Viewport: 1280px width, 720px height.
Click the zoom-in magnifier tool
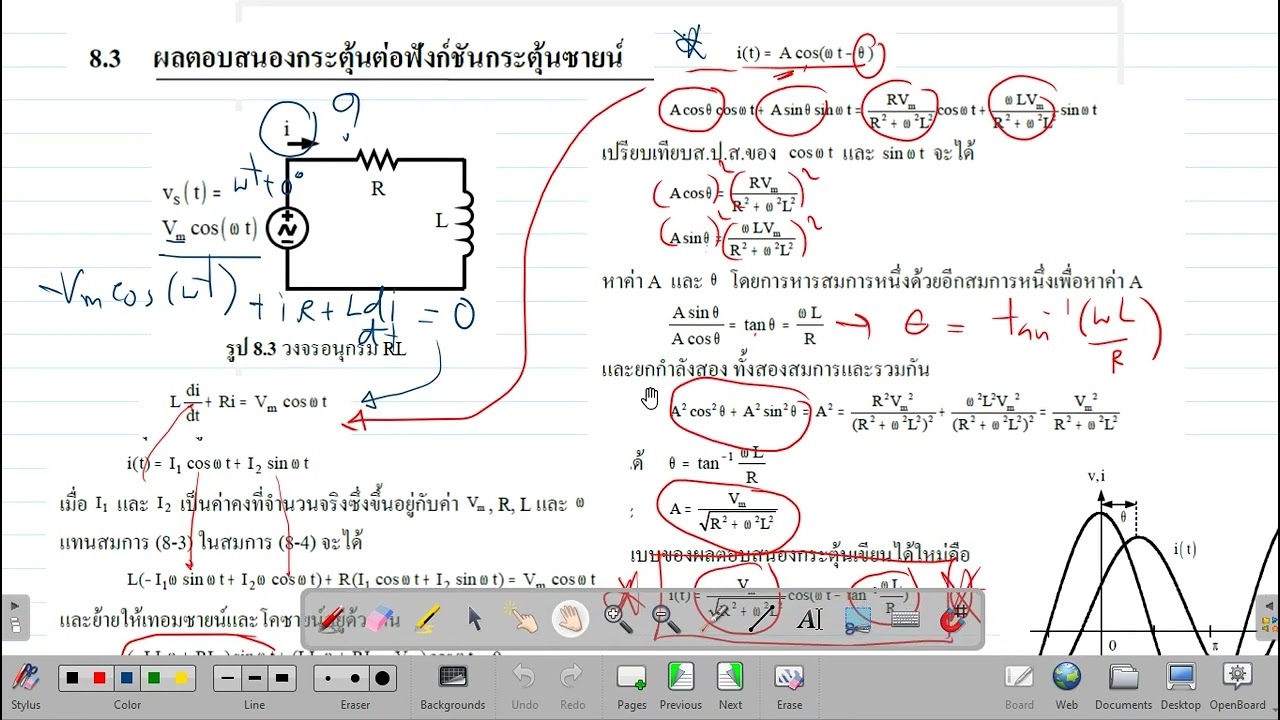click(x=618, y=619)
